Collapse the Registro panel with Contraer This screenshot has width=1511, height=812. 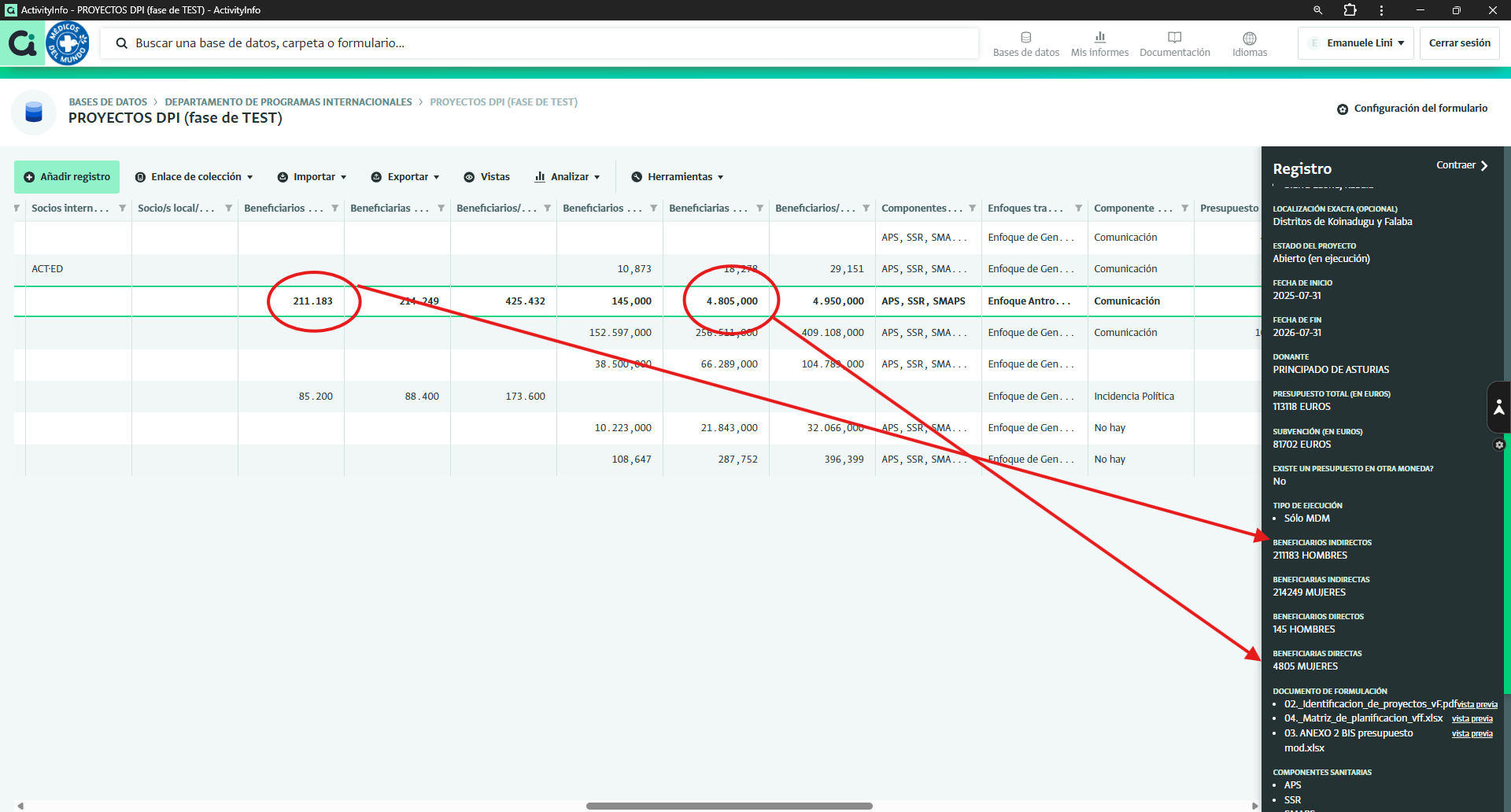click(1461, 165)
